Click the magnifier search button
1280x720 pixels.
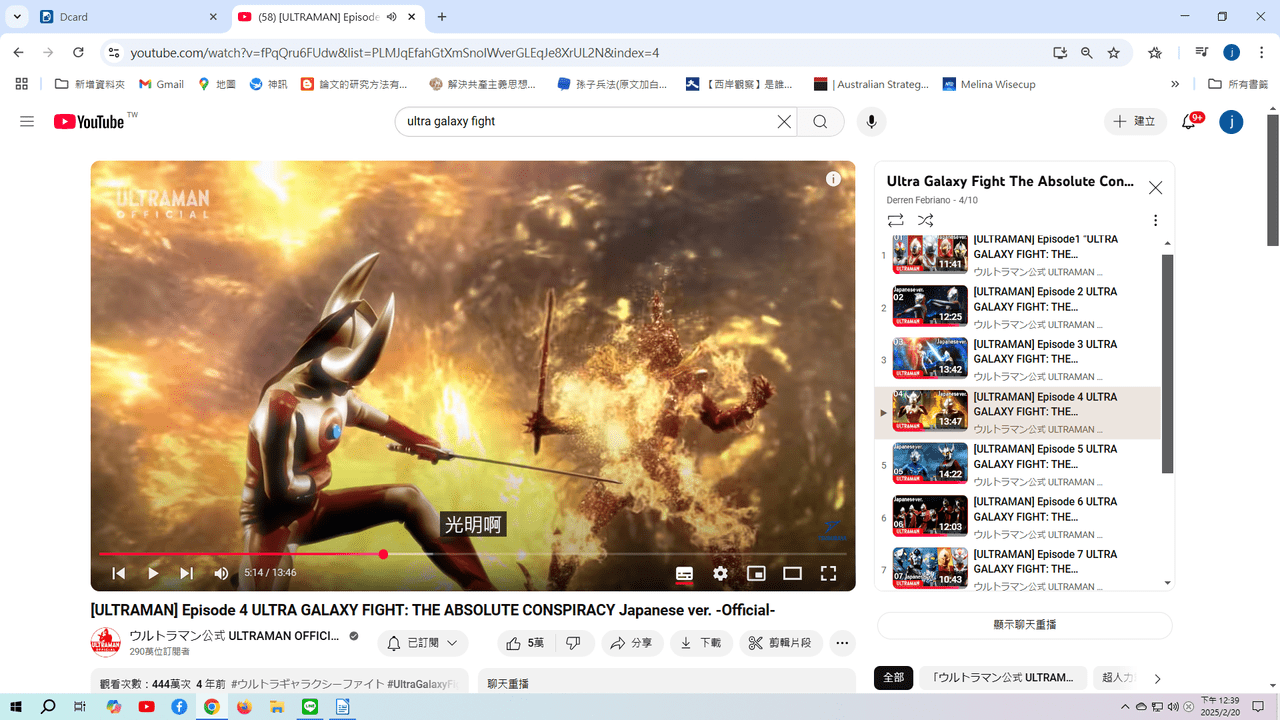820,121
